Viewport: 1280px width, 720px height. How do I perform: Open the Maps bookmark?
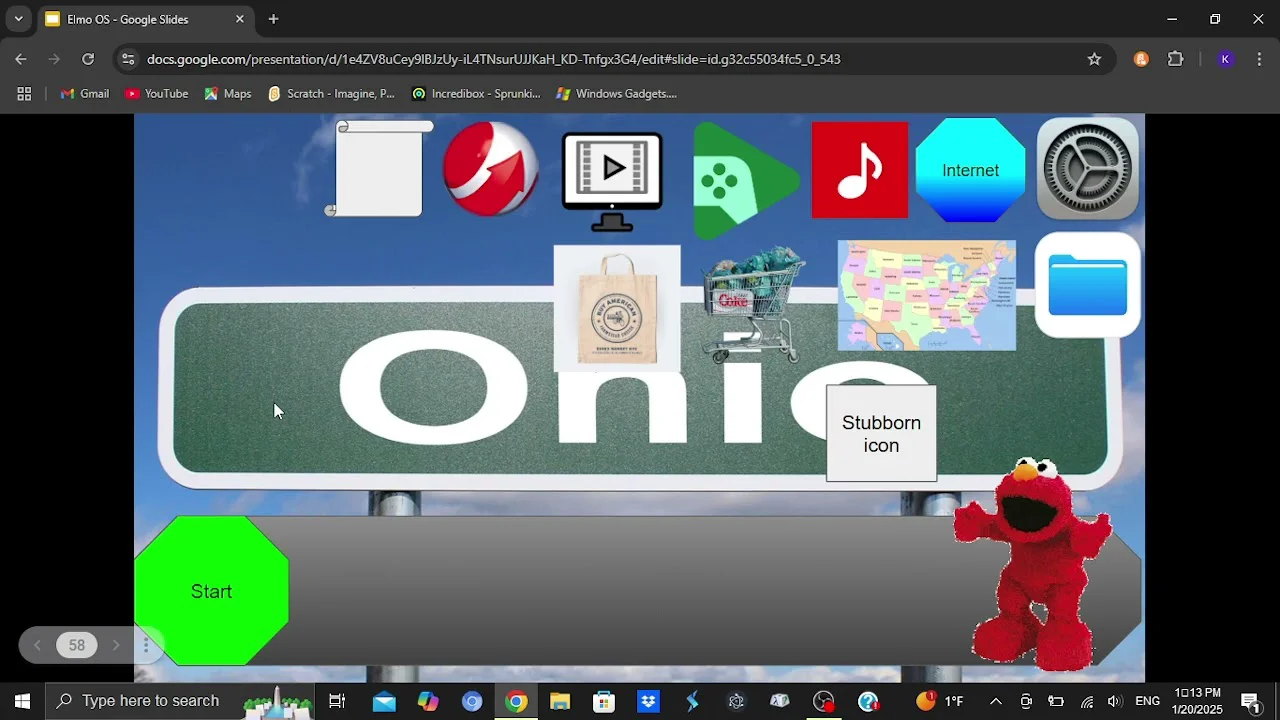point(228,94)
